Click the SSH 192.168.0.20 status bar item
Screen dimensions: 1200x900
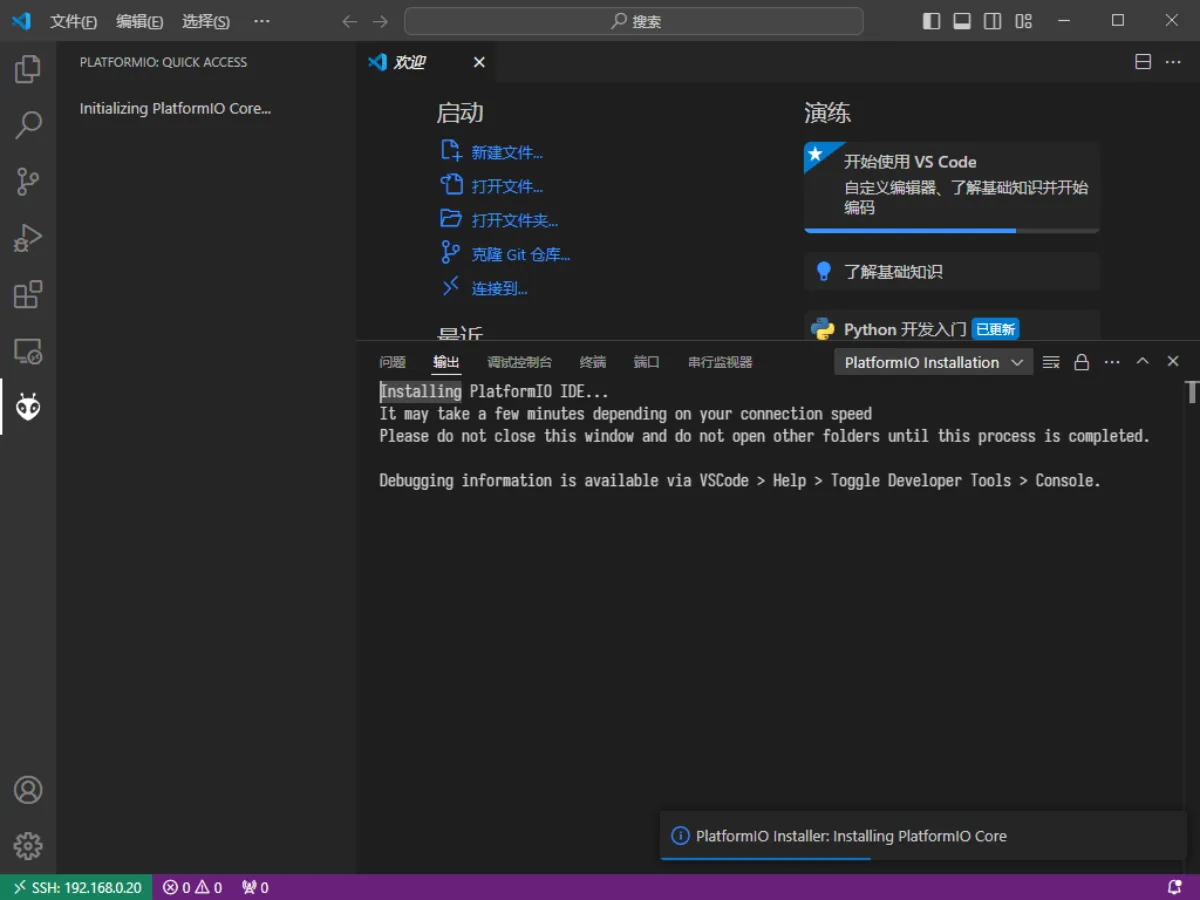[76, 887]
